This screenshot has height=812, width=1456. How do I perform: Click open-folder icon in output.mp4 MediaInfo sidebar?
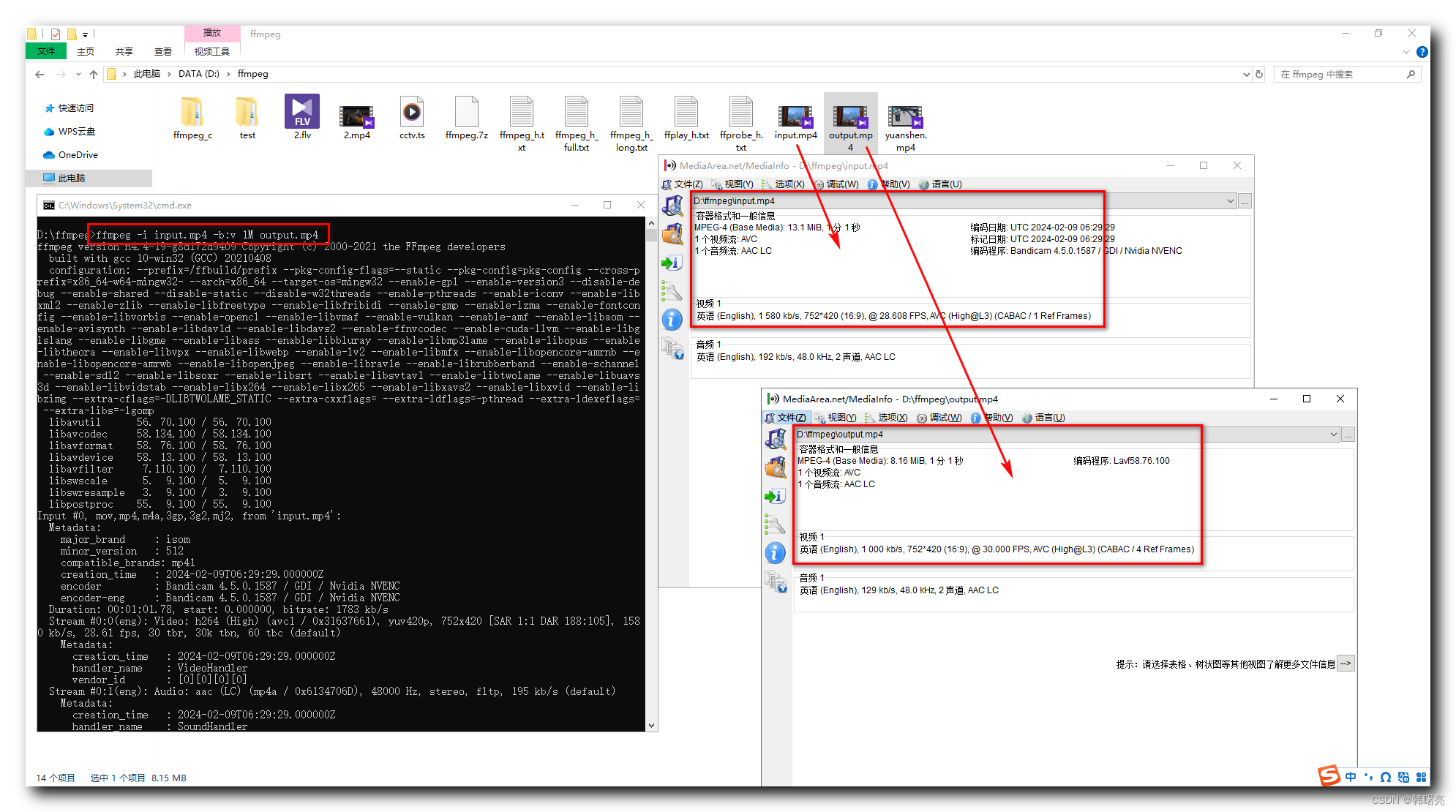pos(776,467)
